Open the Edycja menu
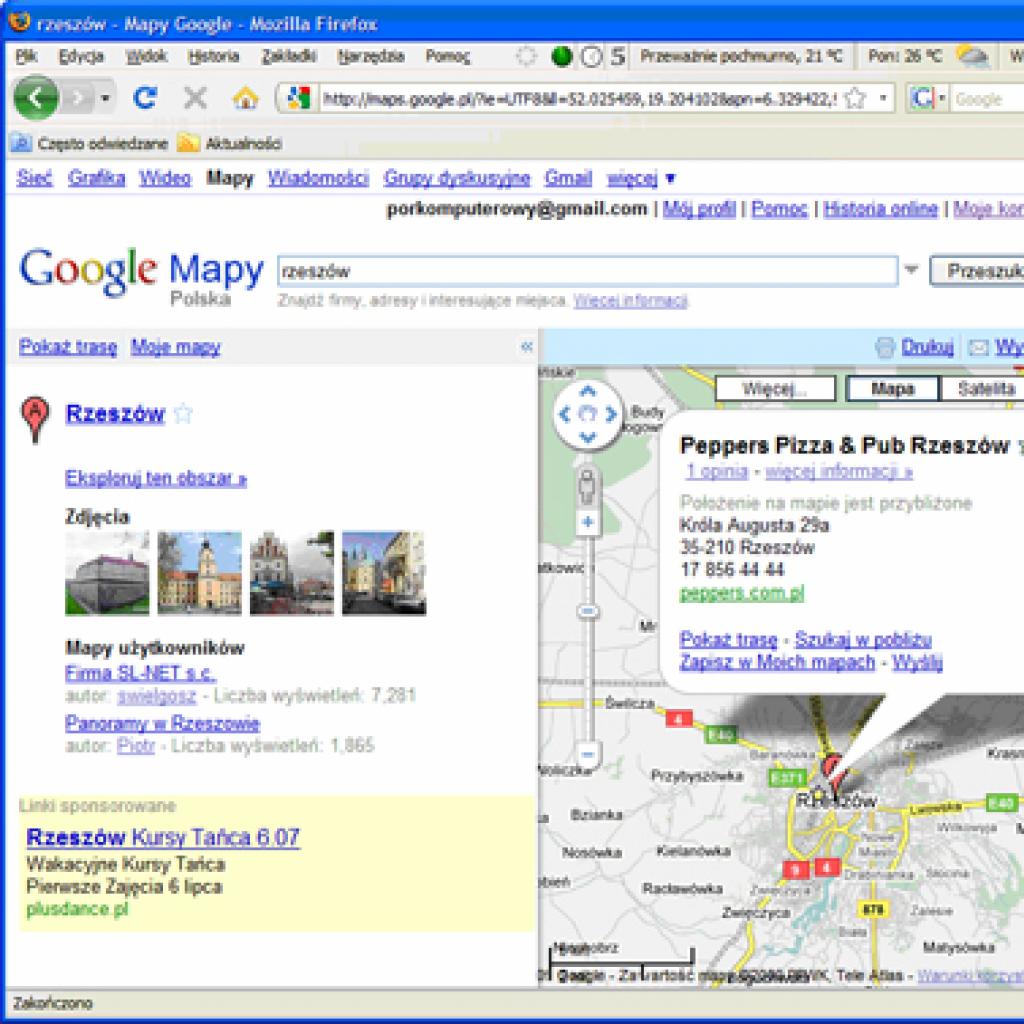Screen dimensions: 1024x1024 (81, 56)
